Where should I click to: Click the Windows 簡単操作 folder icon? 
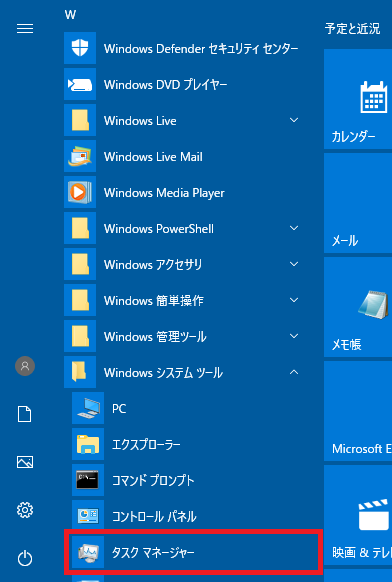[80, 300]
